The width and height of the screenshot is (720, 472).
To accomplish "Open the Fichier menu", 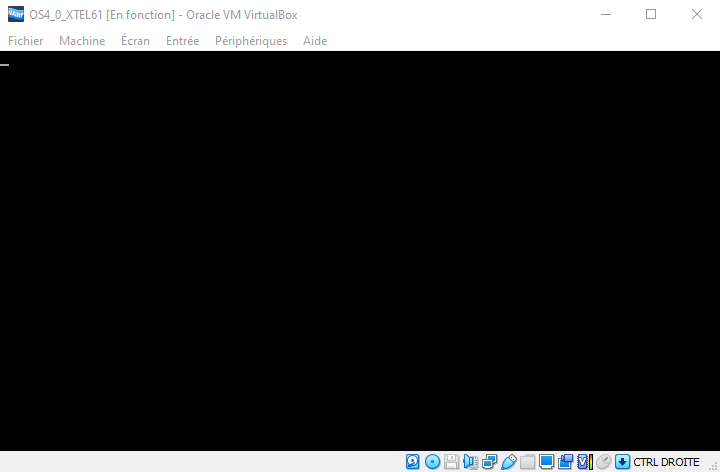I will point(26,41).
